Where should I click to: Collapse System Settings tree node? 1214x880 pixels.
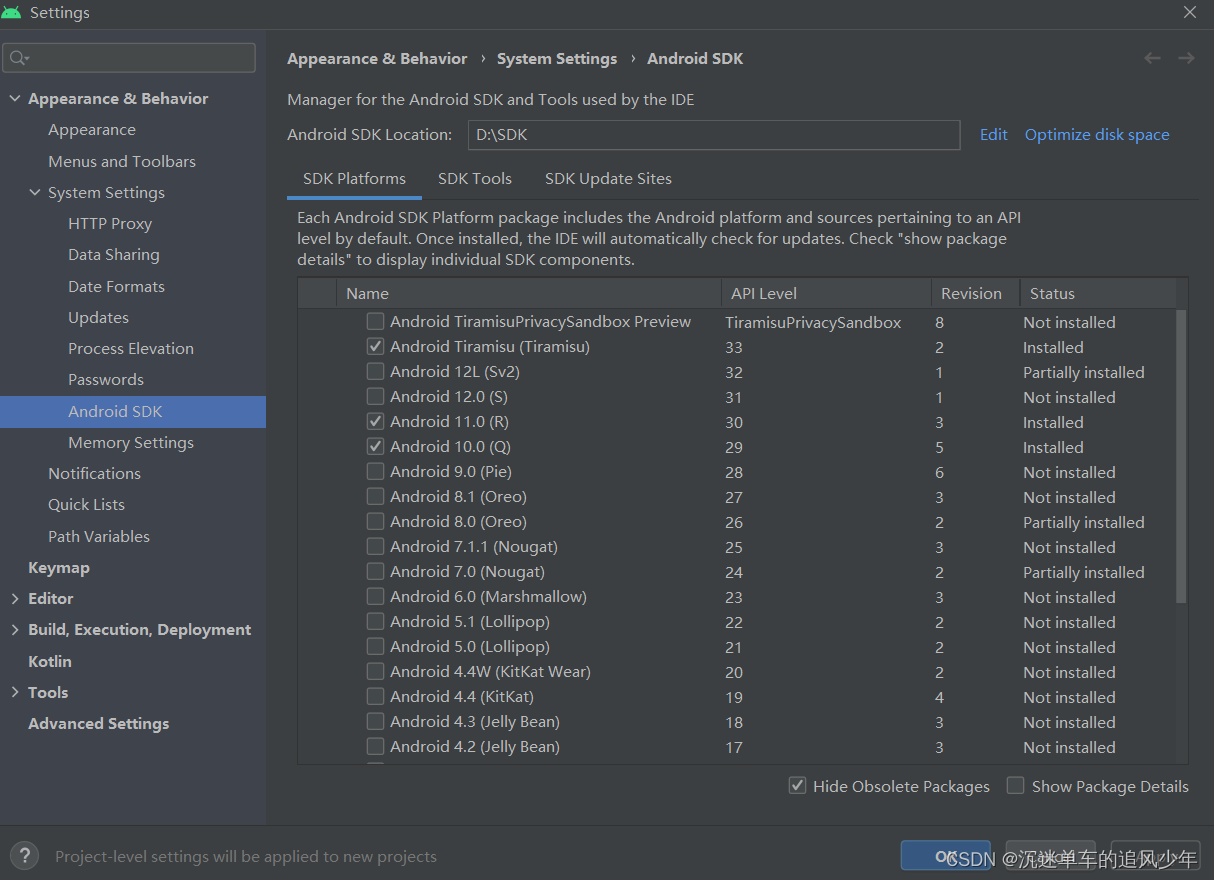coord(35,192)
